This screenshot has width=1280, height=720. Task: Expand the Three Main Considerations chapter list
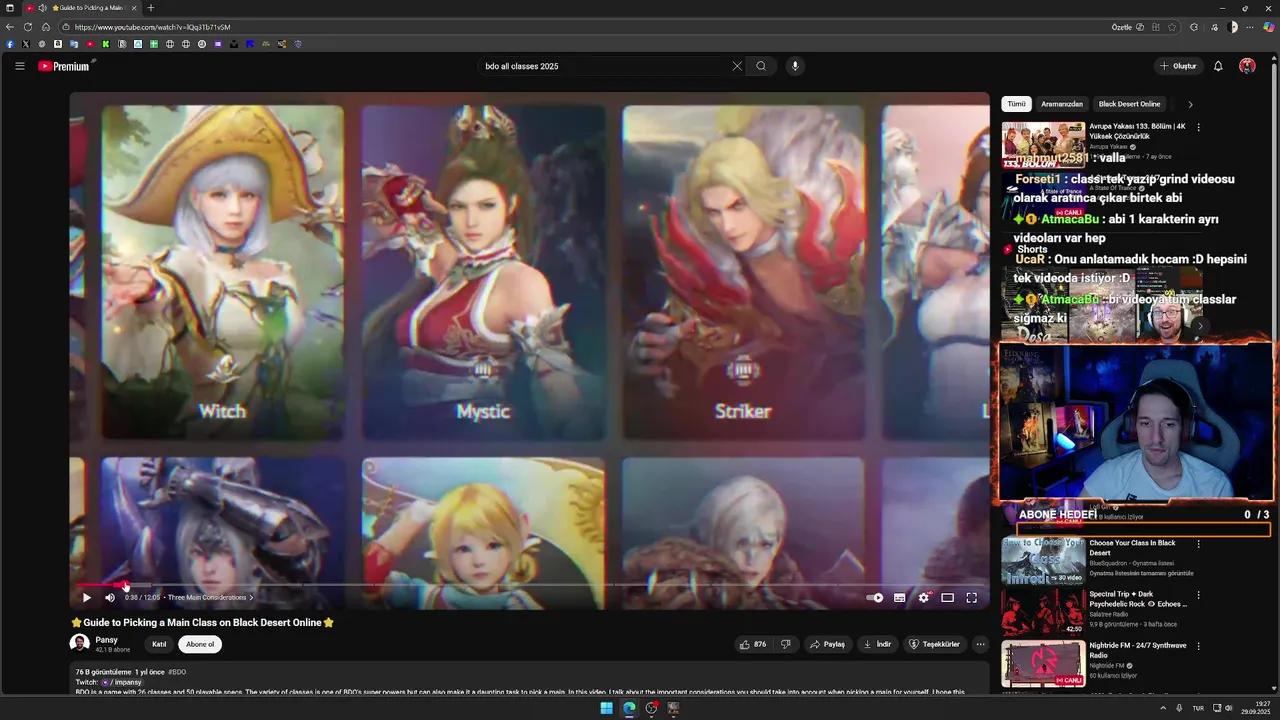tap(210, 598)
